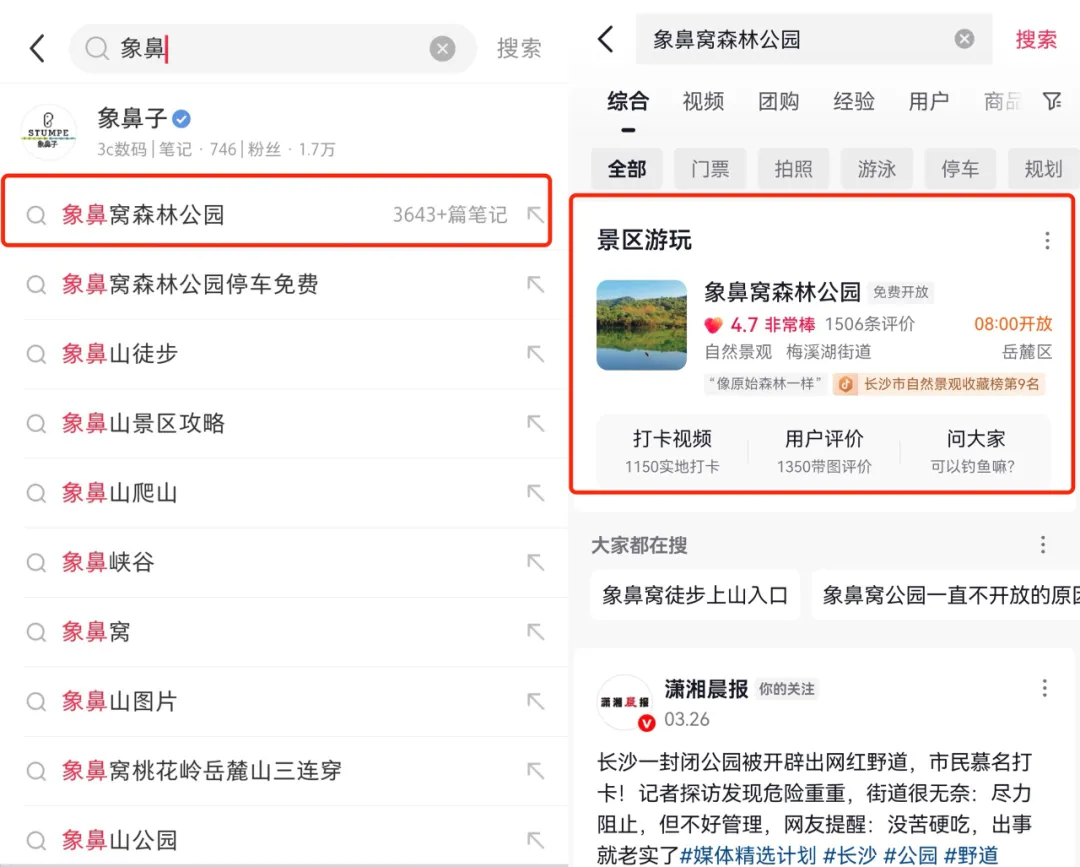Select the 拍照 filter chip

(x=793, y=169)
